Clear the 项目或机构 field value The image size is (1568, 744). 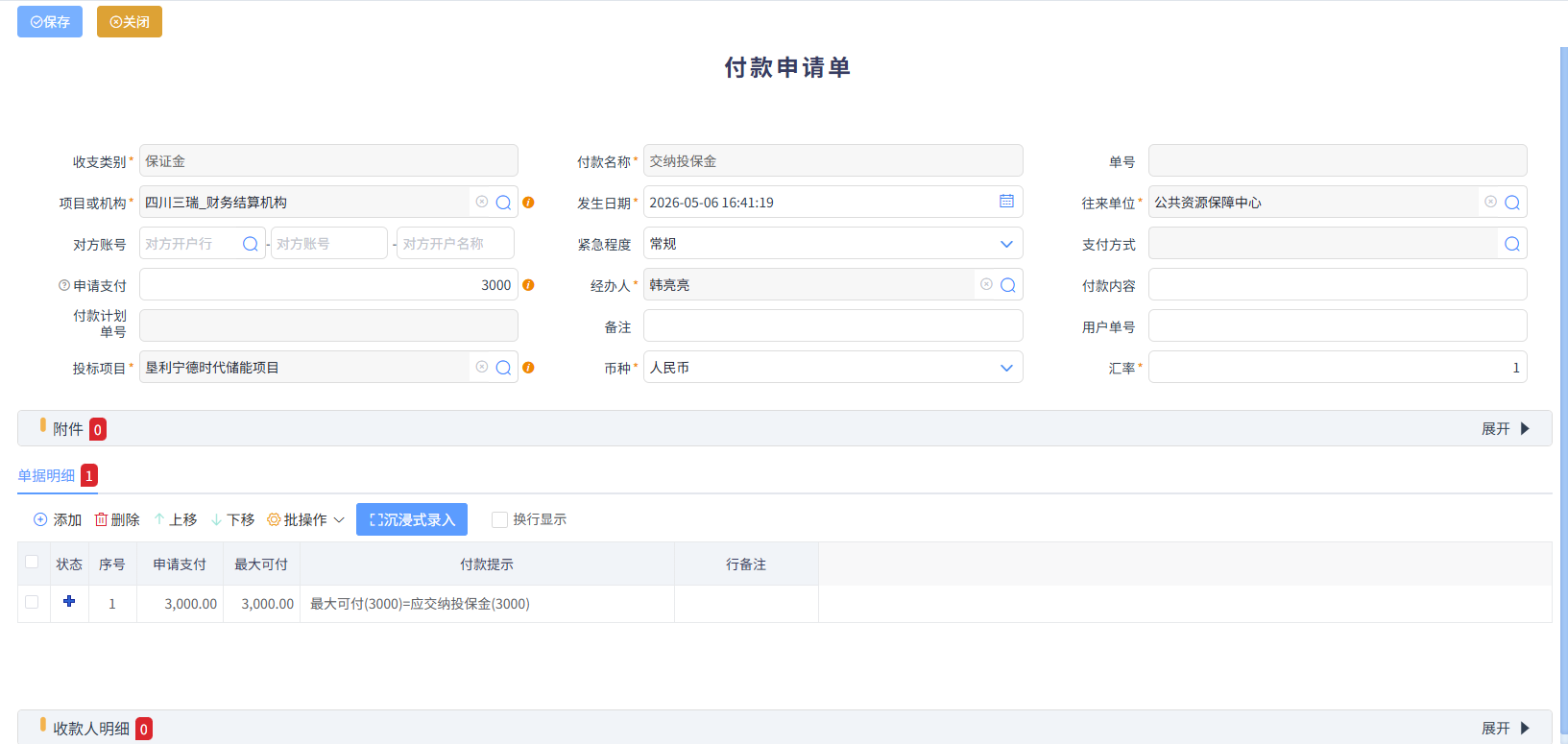[482, 202]
